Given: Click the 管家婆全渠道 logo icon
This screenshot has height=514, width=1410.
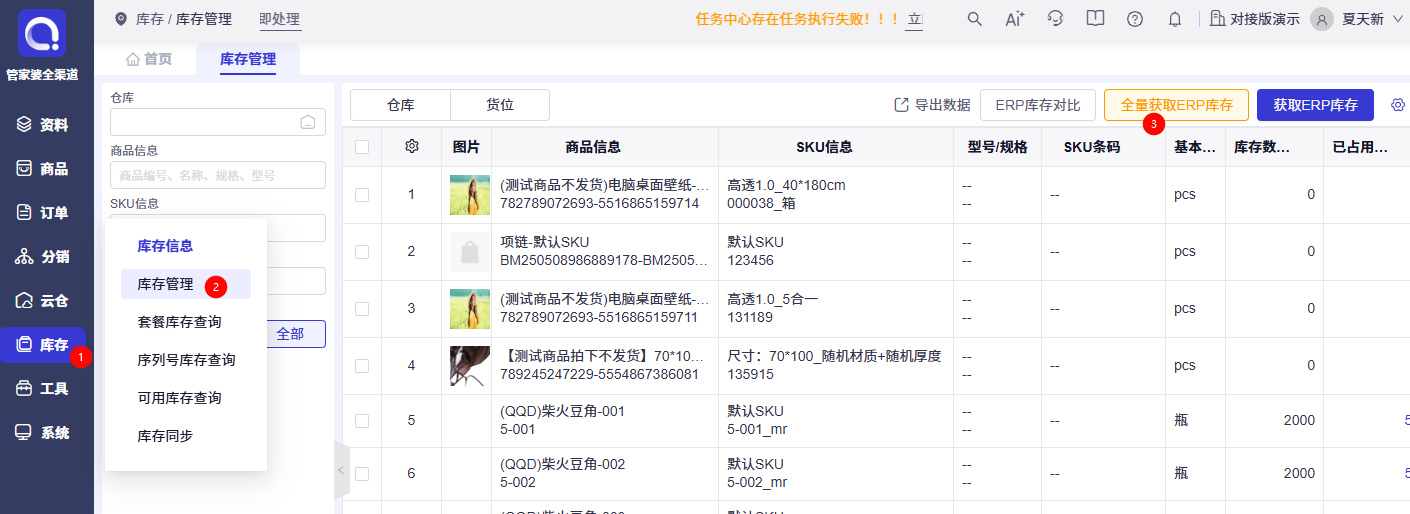Looking at the screenshot, I should pos(42,34).
